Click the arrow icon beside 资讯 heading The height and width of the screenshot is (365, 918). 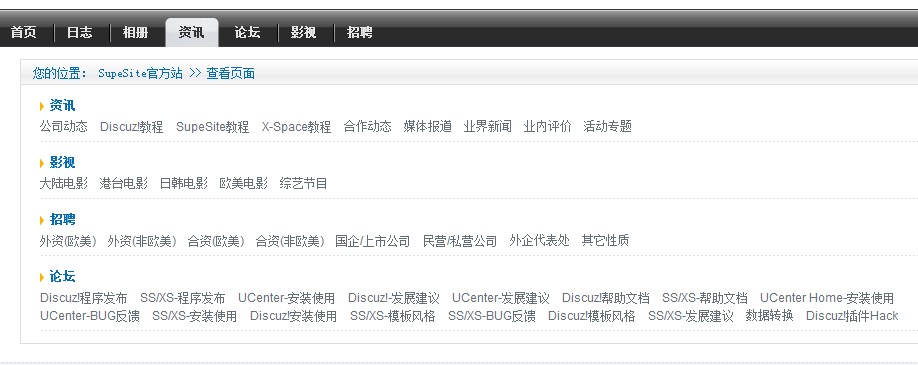(42, 106)
